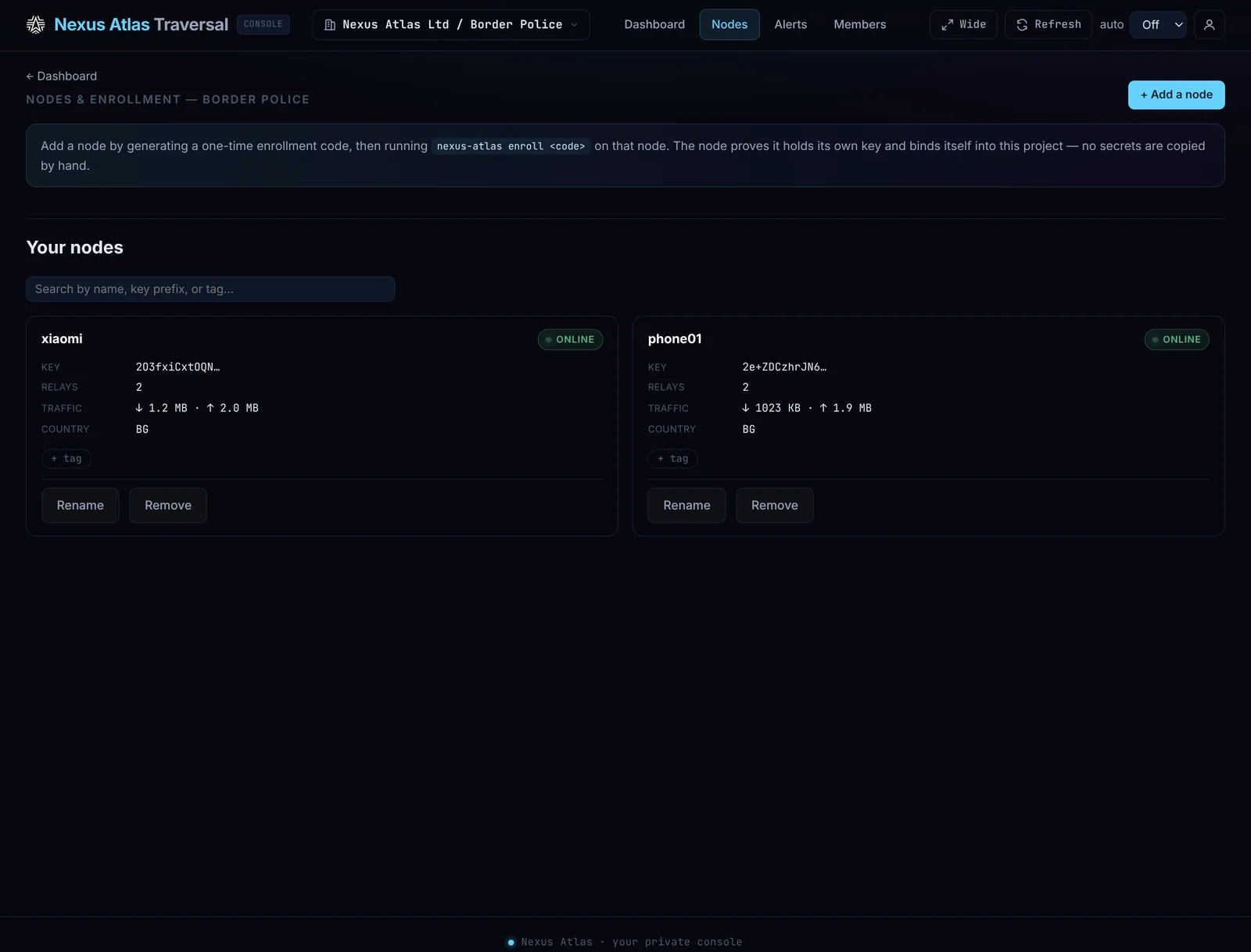Add a tag to xiaomi node

pos(66,459)
